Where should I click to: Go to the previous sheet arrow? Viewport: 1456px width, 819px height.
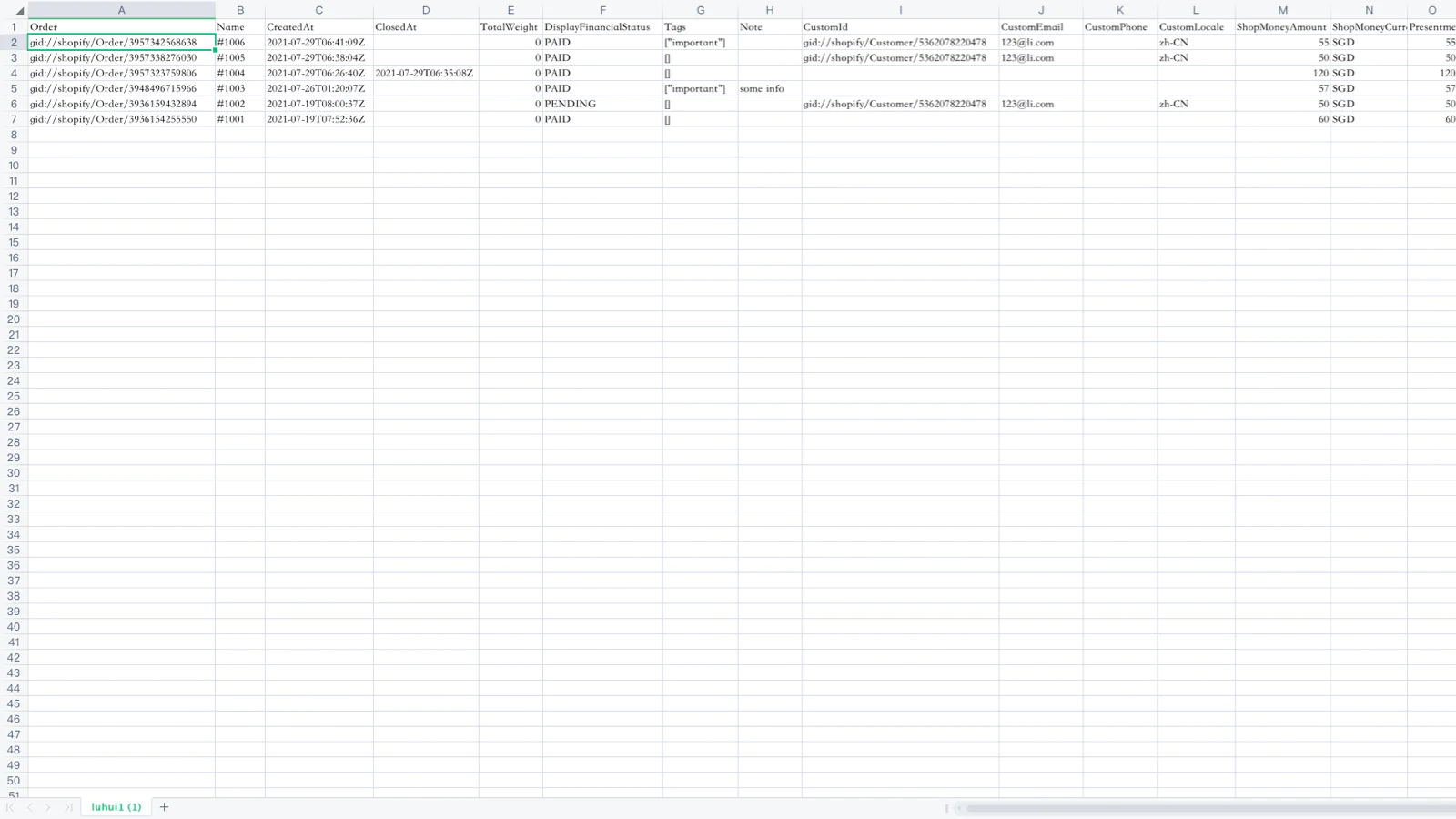pyautogui.click(x=30, y=807)
